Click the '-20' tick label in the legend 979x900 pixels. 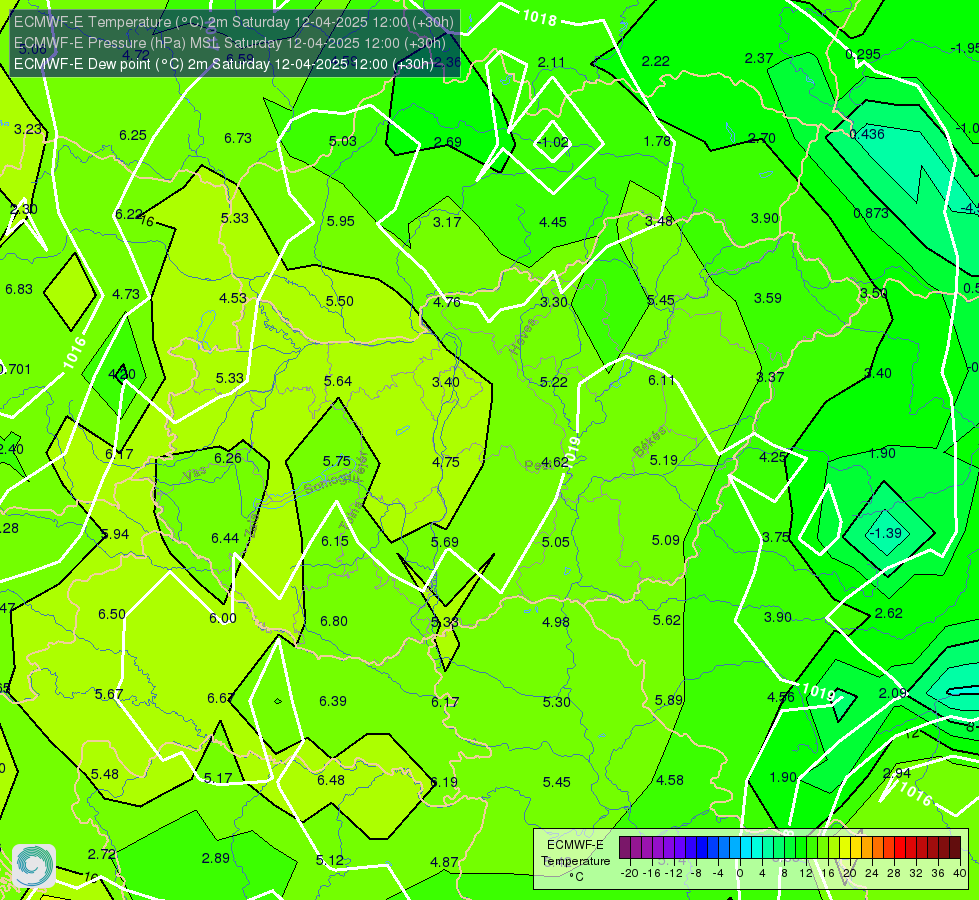tap(629, 873)
